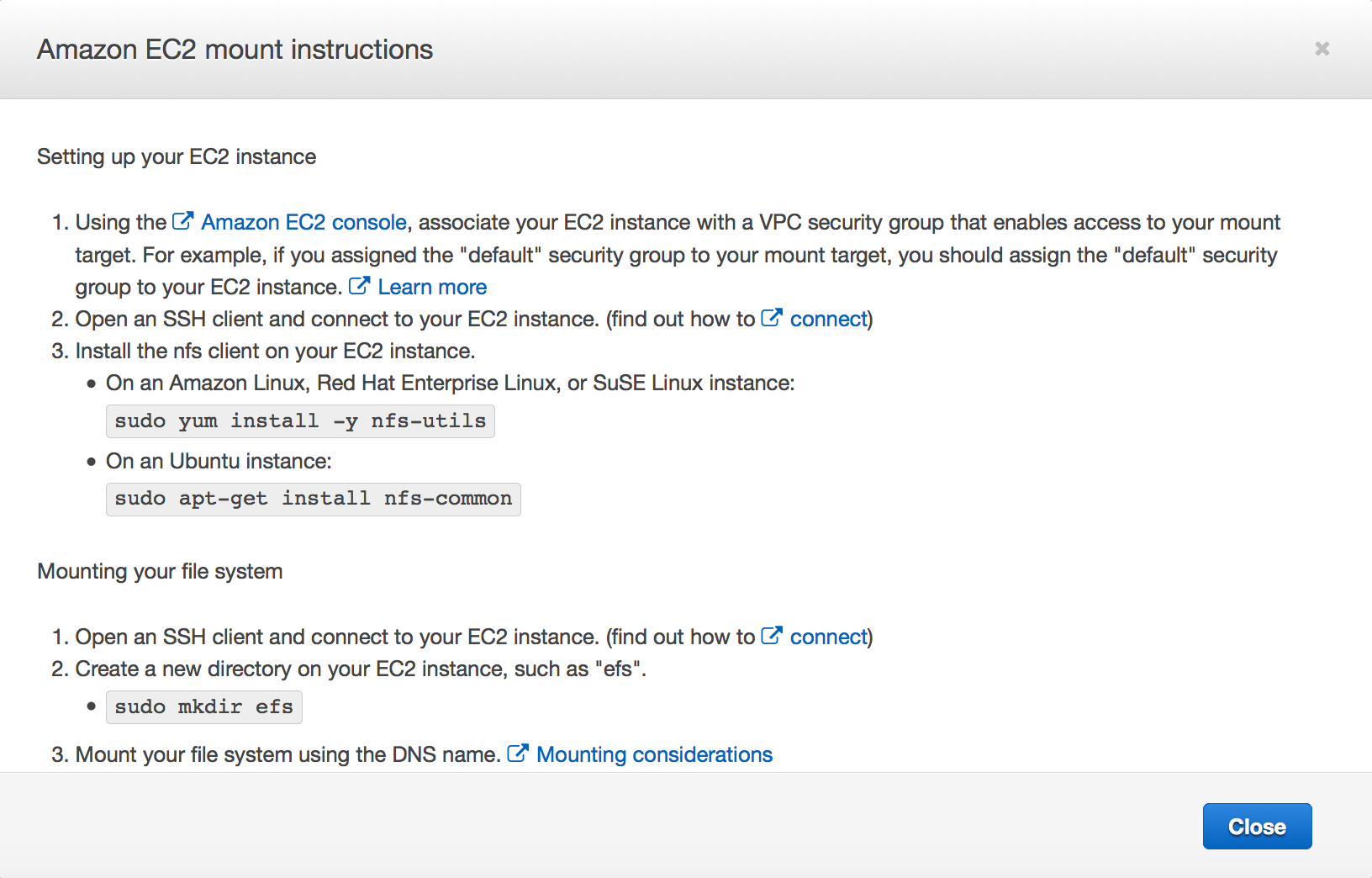Open connect link in Setting up step 2
The height and width of the screenshot is (878, 1372).
coord(828,320)
